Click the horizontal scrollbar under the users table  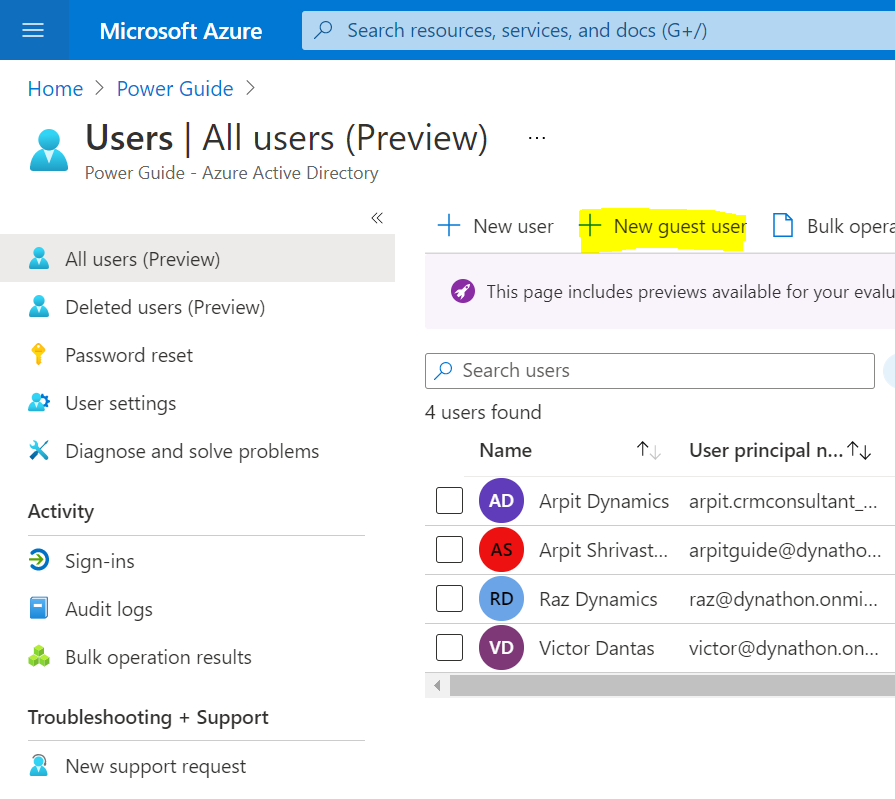670,686
